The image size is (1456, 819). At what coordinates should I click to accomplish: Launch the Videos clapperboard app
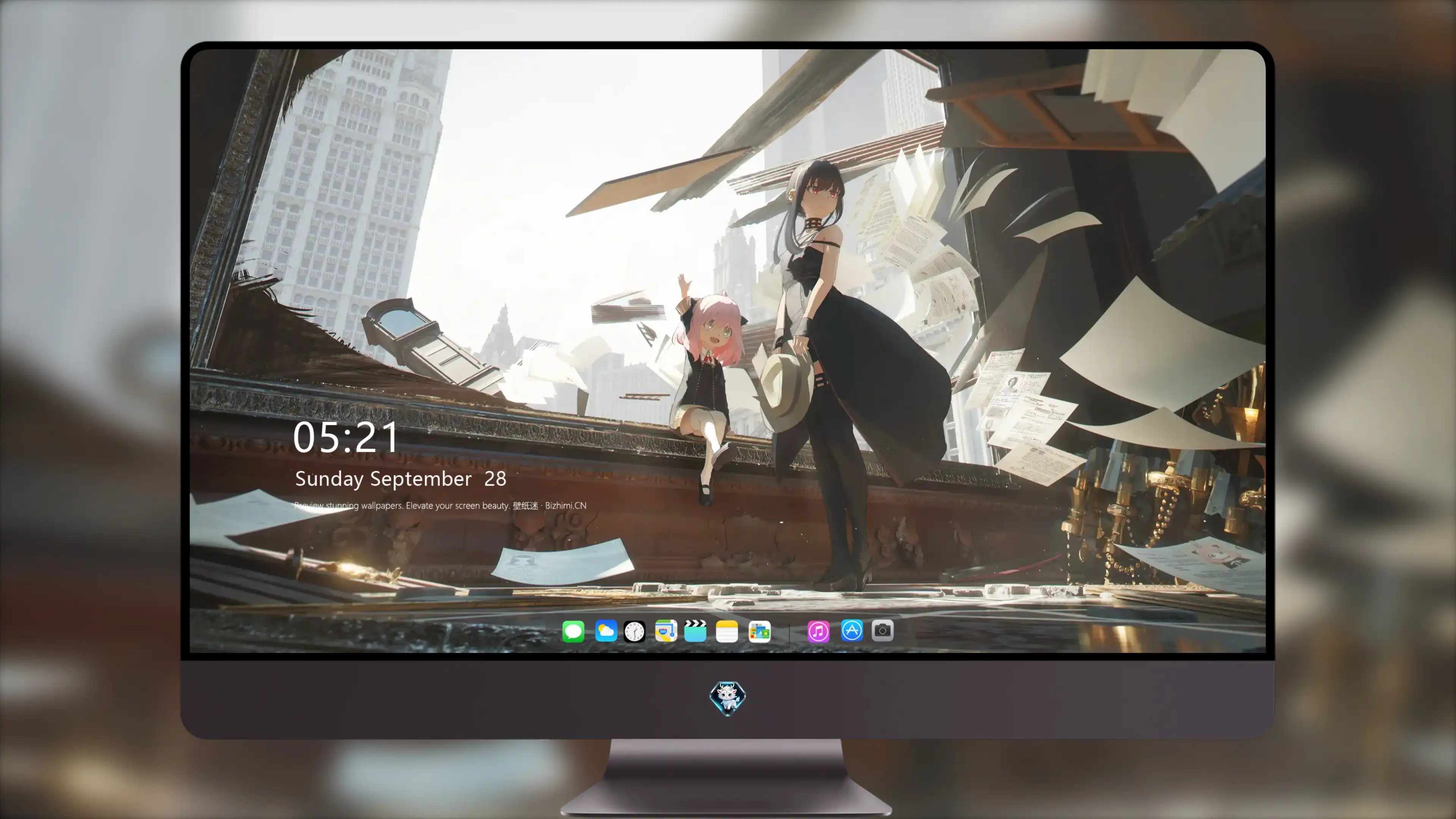[695, 631]
